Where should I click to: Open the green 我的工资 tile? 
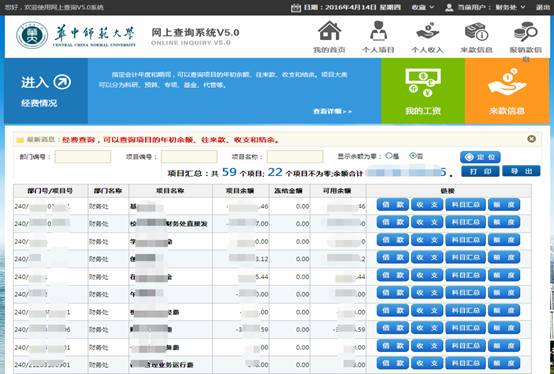pos(423,91)
